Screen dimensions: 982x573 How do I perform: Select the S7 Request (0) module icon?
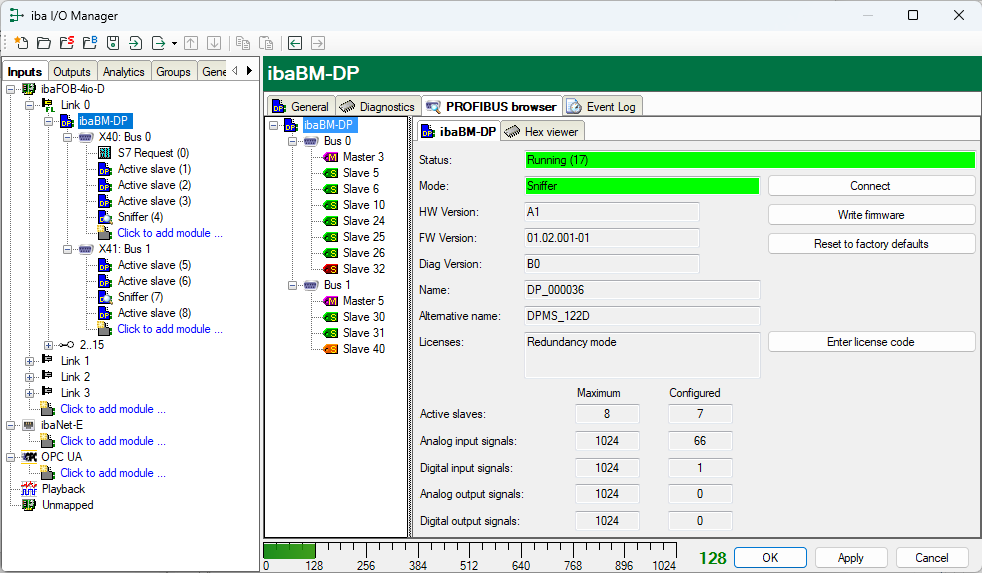[x=105, y=153]
